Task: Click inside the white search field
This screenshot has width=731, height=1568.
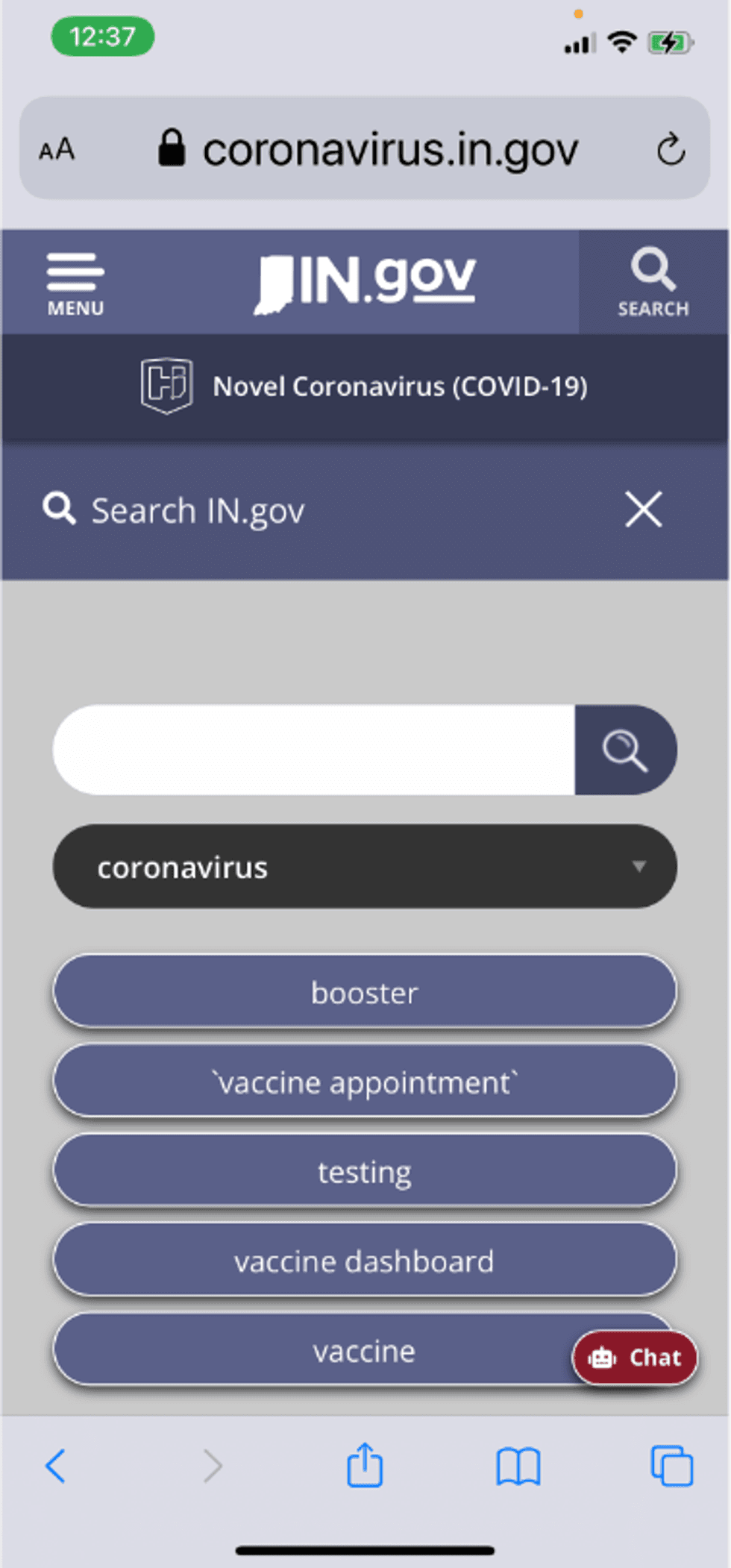Action: 313,750
